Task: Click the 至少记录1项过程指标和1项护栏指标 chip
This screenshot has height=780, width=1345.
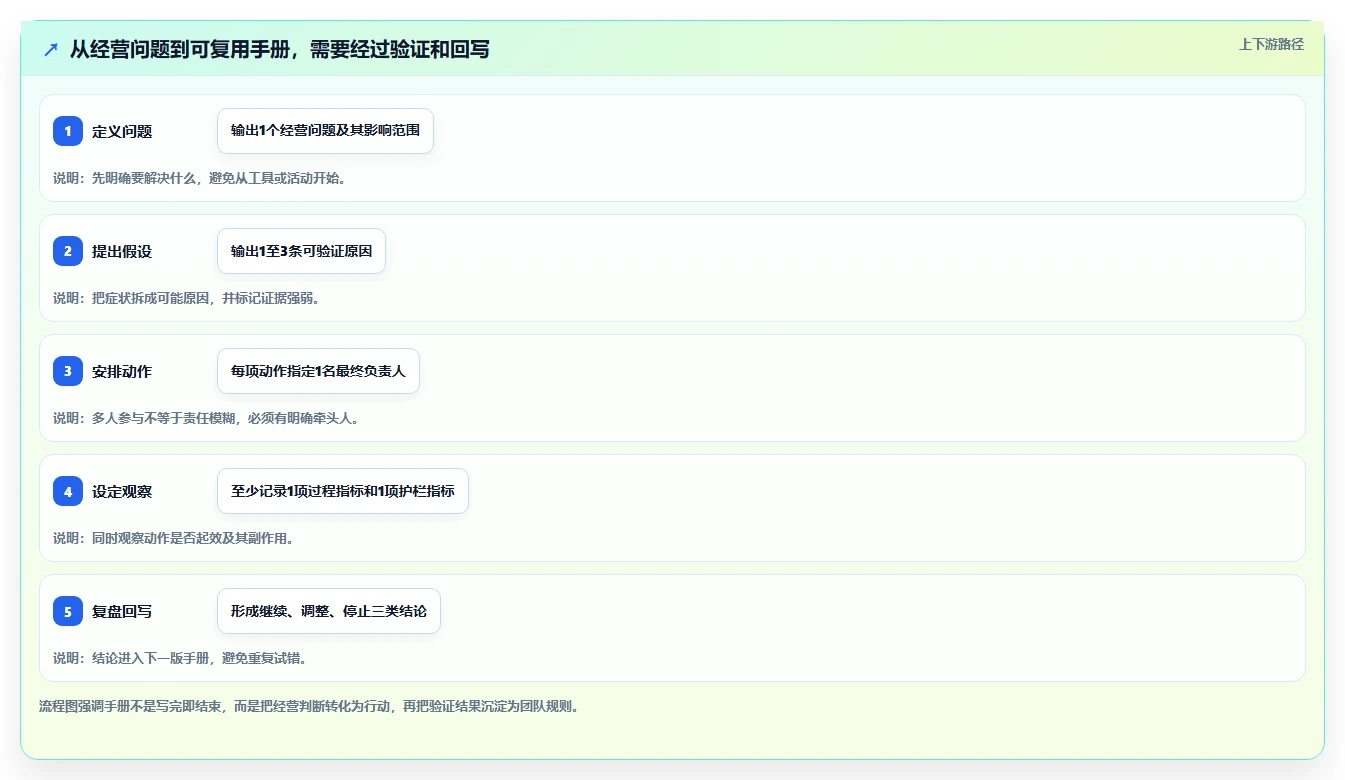Action: (343, 491)
